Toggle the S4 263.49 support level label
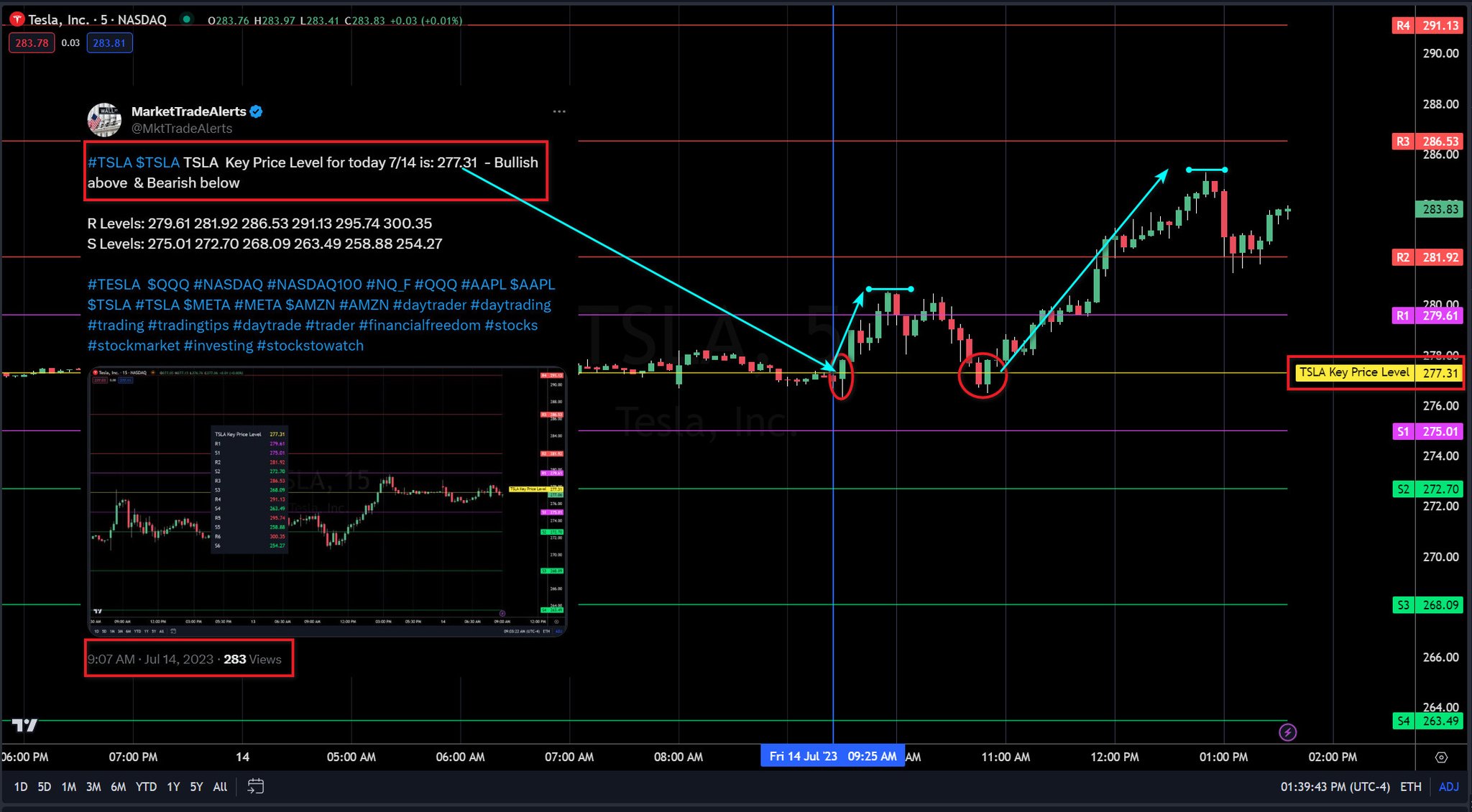Screen dimensions: 1472x812 tap(1429, 721)
